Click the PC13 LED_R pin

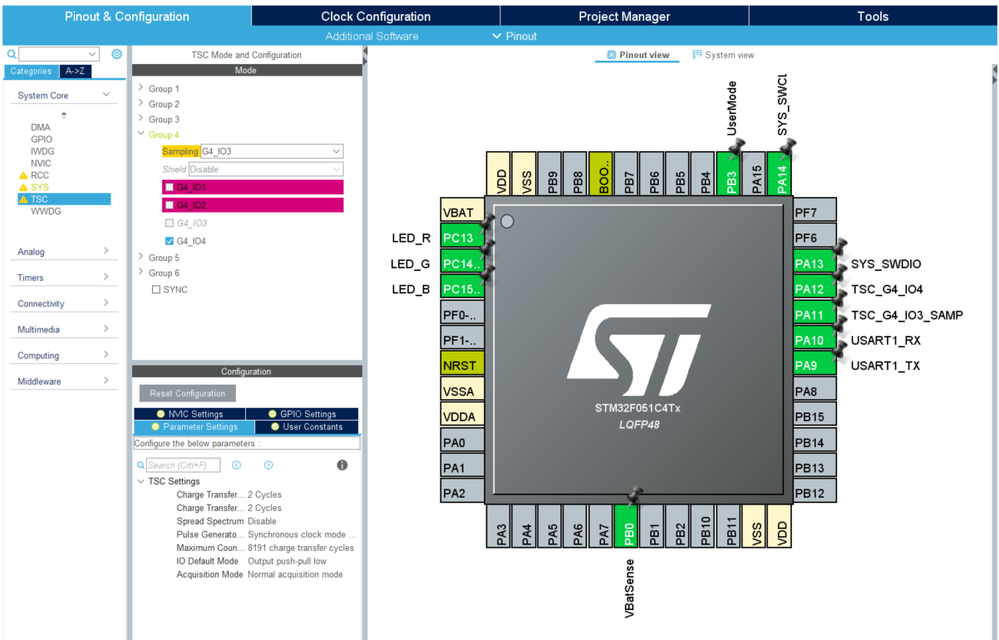pyautogui.click(x=463, y=238)
